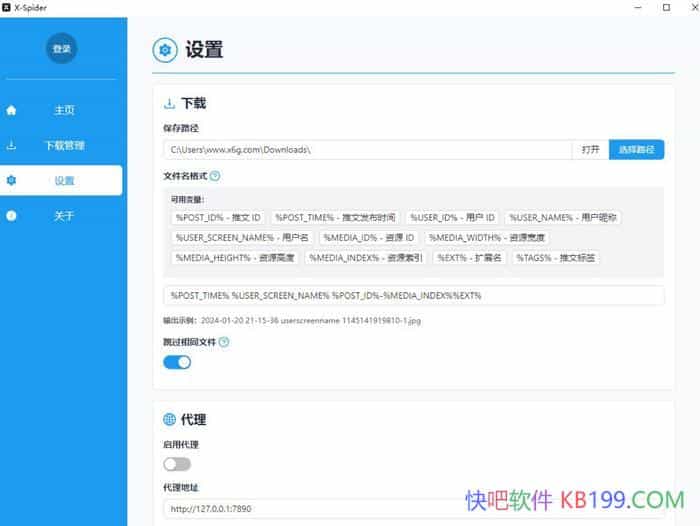
Task: Enable the 启用代理 switch
Action: pos(177,464)
